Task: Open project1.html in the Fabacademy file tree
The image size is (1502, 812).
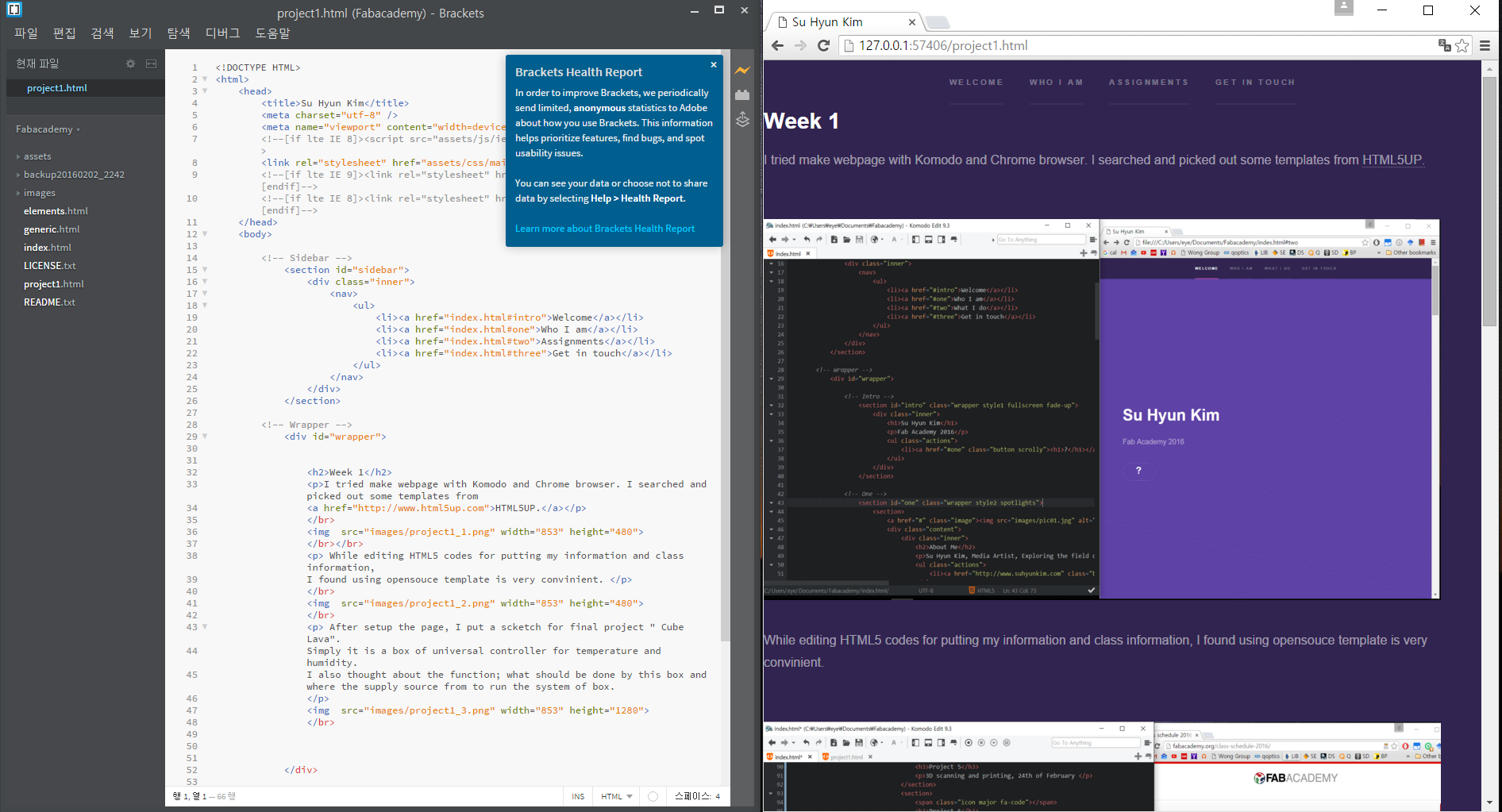Action: coord(54,284)
